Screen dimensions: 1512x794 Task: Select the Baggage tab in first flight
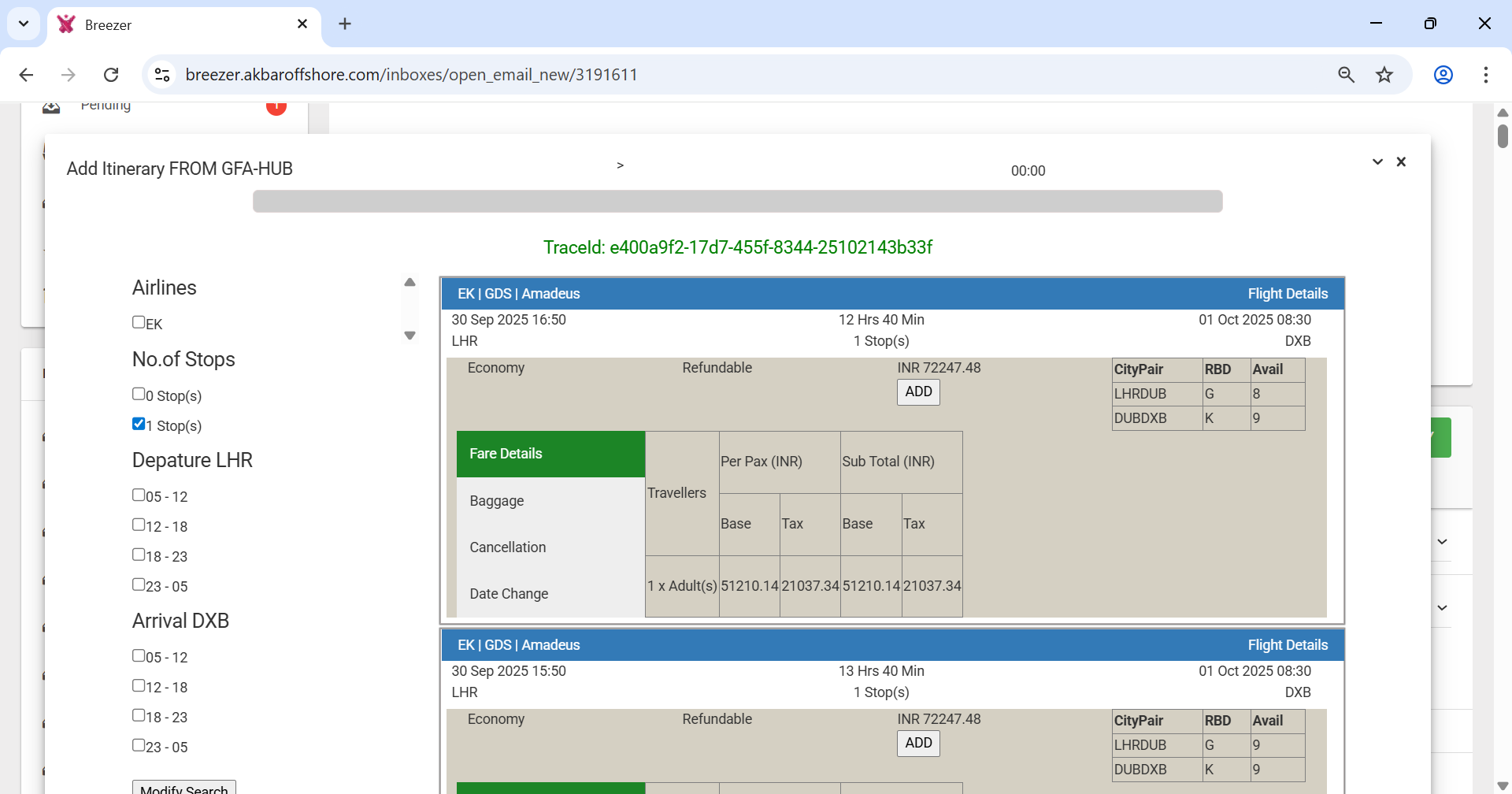pos(497,501)
